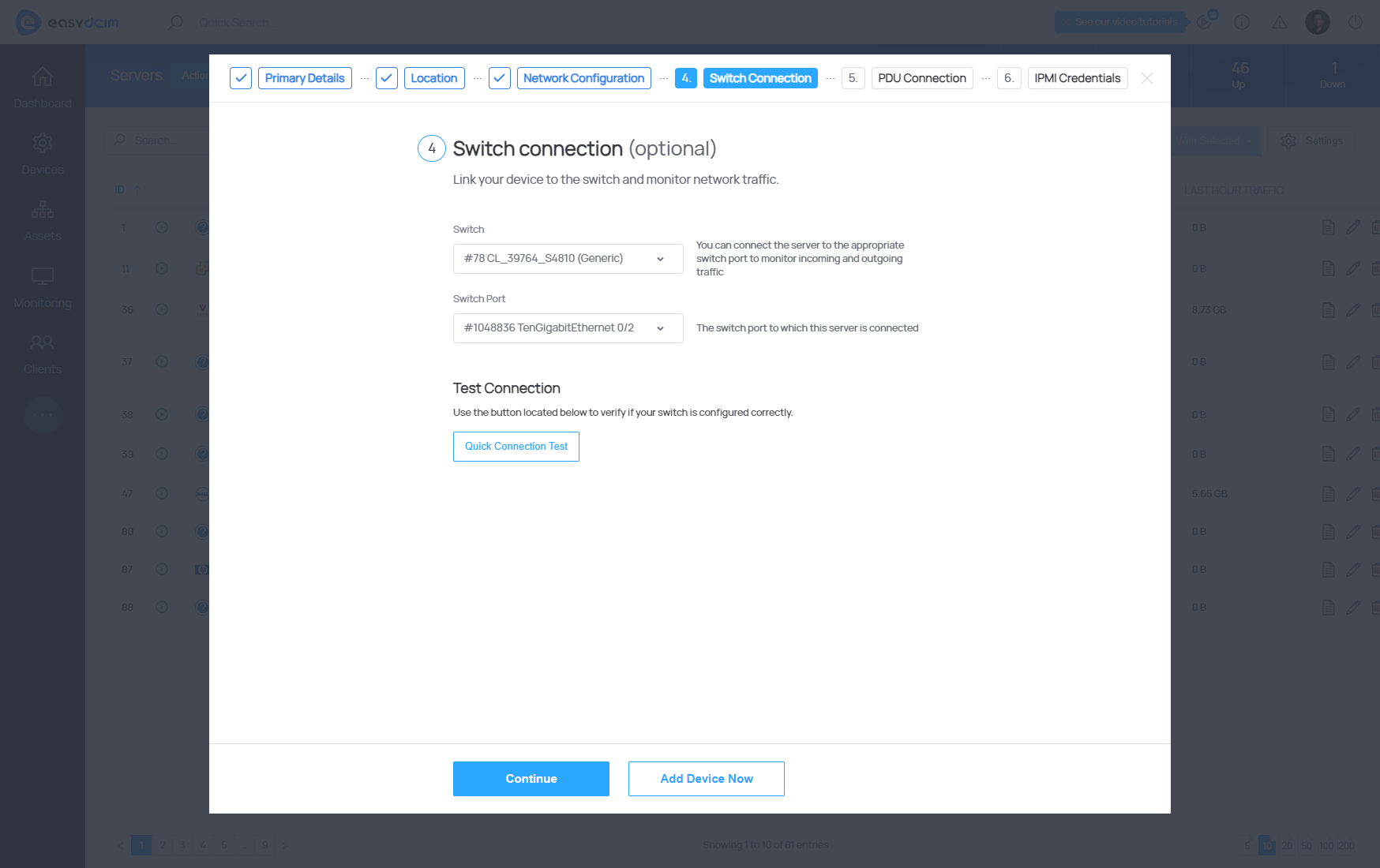The image size is (1380, 868).
Task: Show 20 entries per page
Action: tap(1287, 845)
